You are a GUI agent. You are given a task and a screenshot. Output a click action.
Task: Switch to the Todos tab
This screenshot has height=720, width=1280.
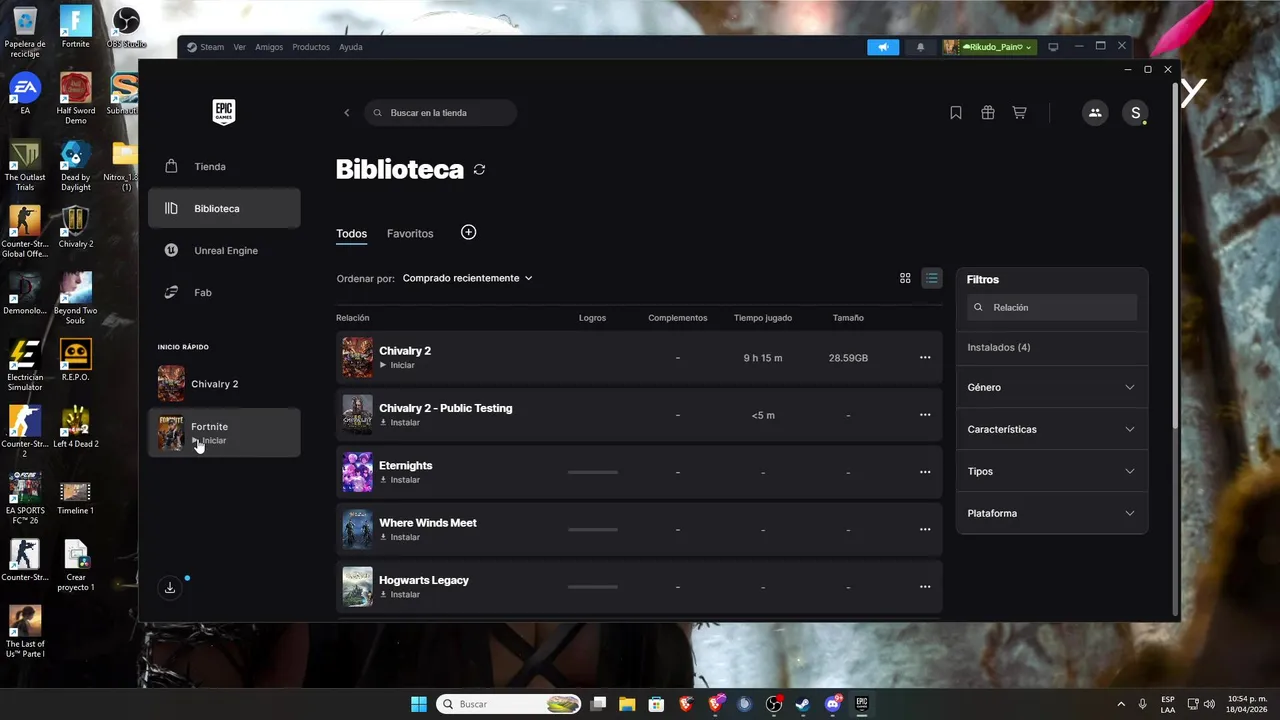(351, 234)
